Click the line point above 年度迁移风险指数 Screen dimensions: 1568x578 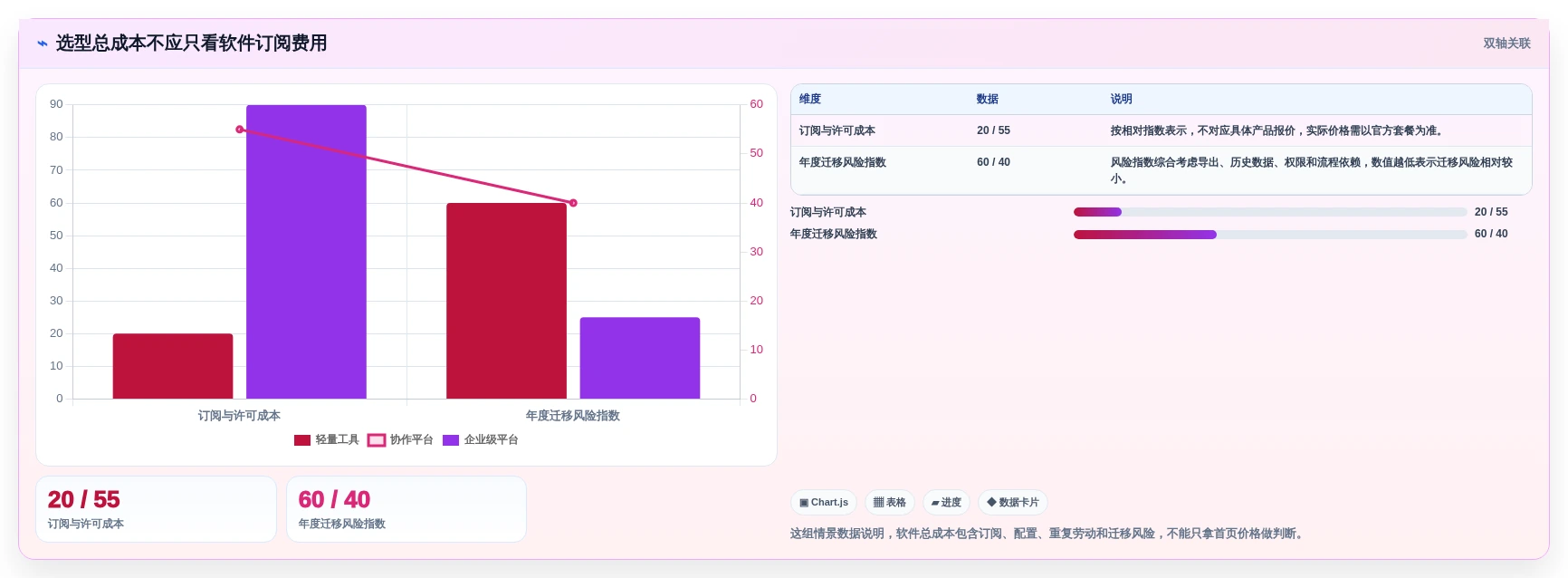pos(573,203)
